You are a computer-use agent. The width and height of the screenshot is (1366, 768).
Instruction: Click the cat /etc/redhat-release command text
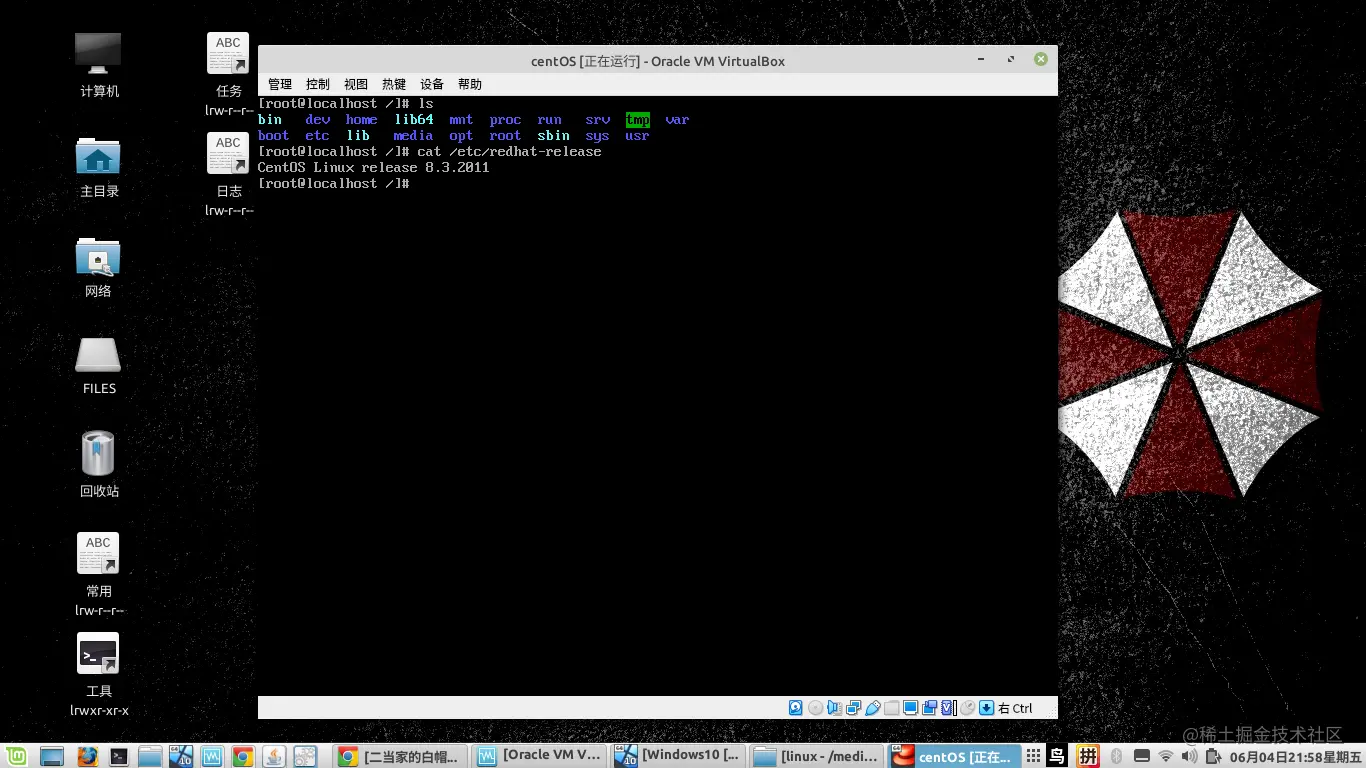(x=510, y=152)
